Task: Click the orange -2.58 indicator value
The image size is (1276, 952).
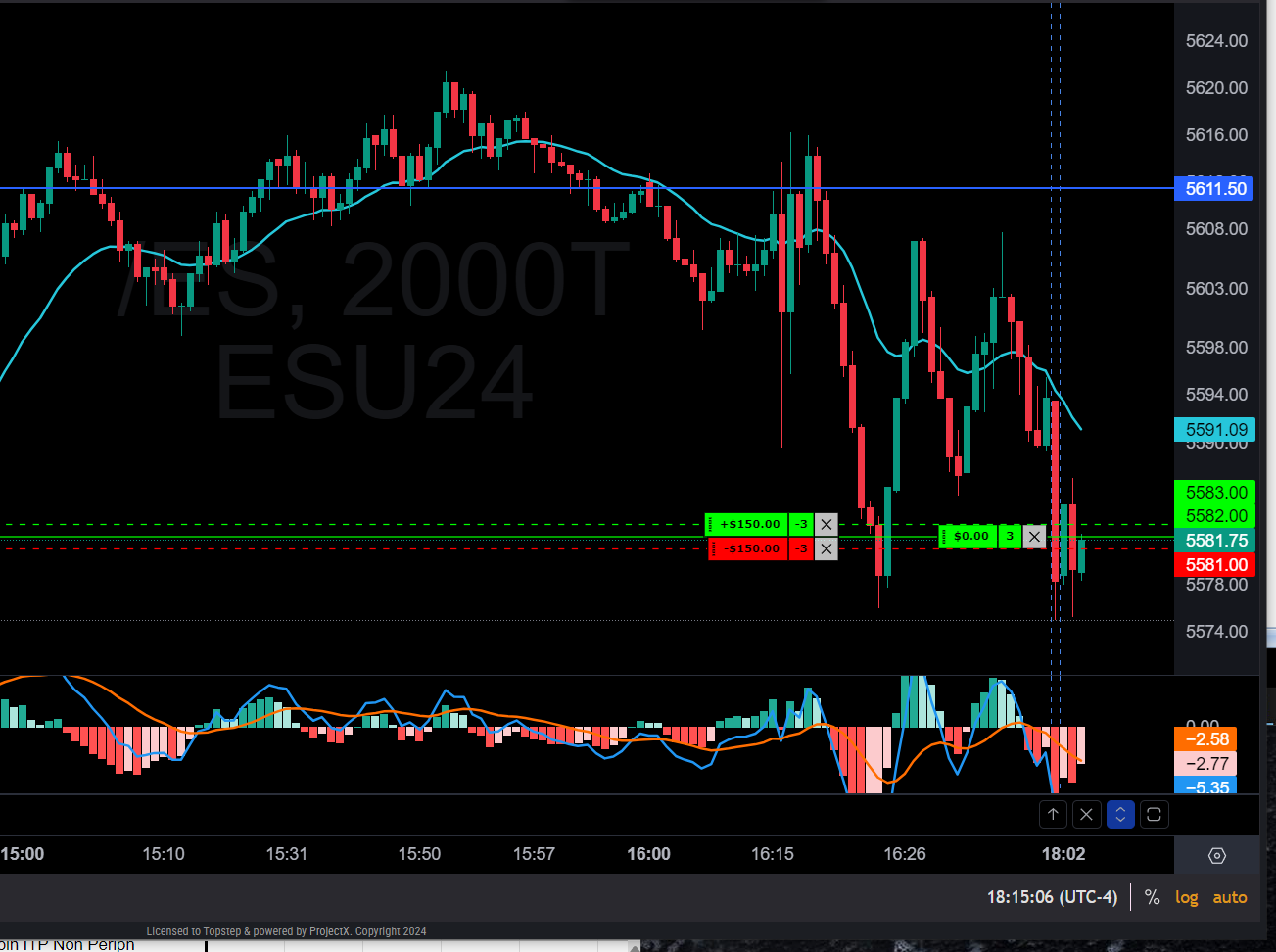Action: tap(1205, 739)
